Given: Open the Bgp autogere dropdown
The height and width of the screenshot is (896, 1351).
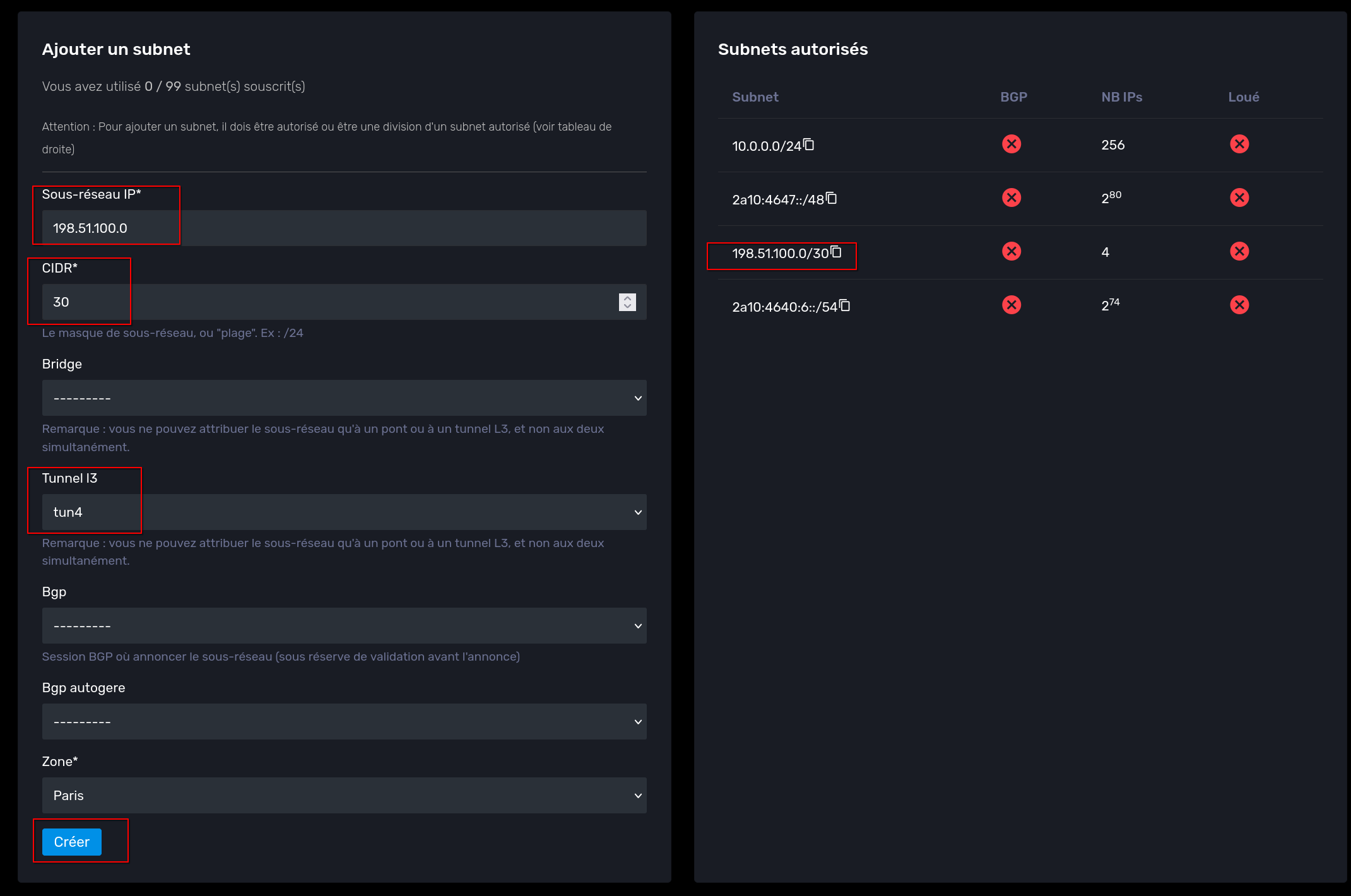Looking at the screenshot, I should click(x=344, y=722).
